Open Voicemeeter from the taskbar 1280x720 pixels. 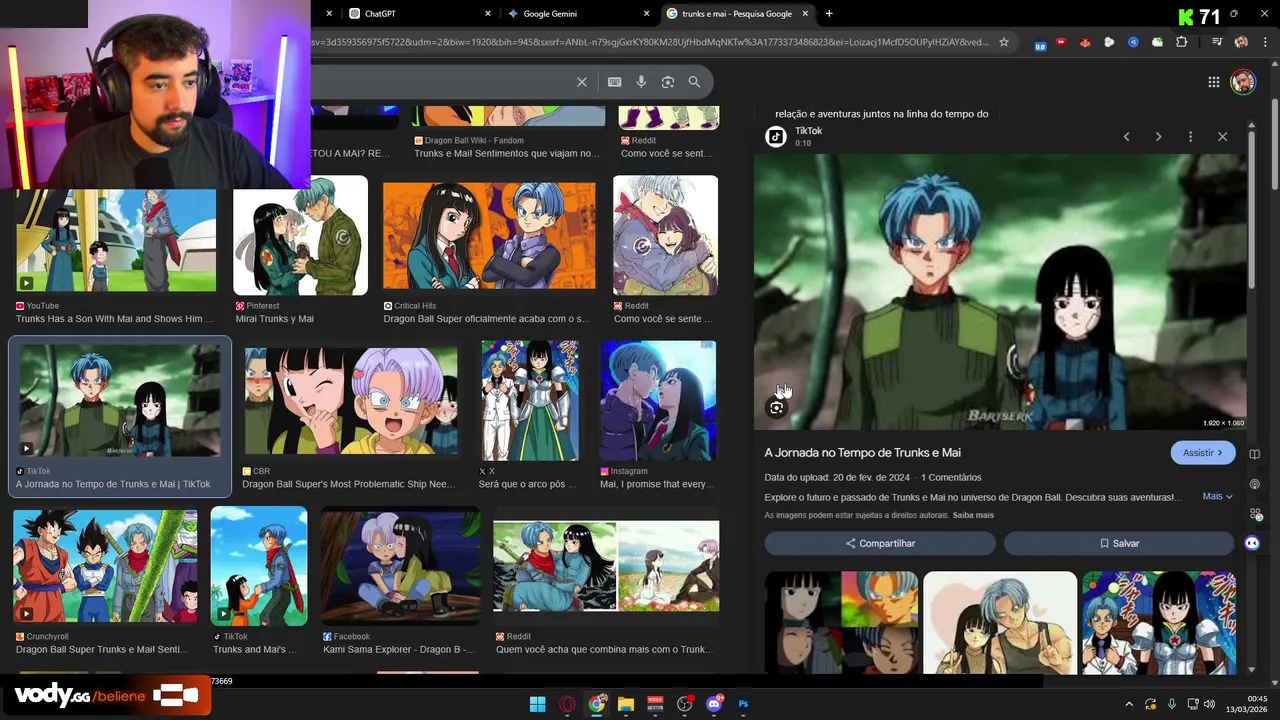click(x=655, y=704)
